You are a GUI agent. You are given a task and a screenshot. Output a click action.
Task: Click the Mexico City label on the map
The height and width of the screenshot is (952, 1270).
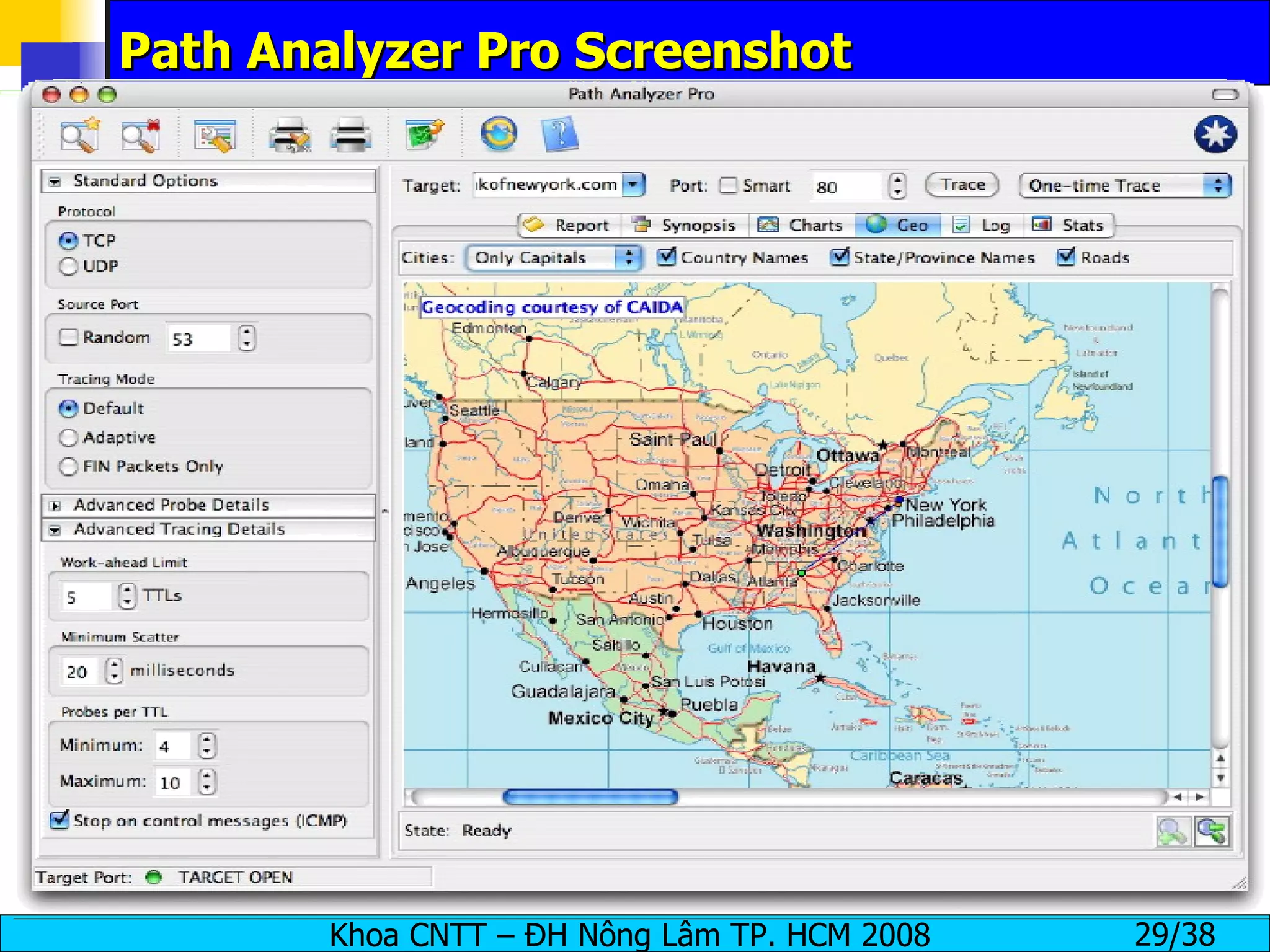click(601, 718)
